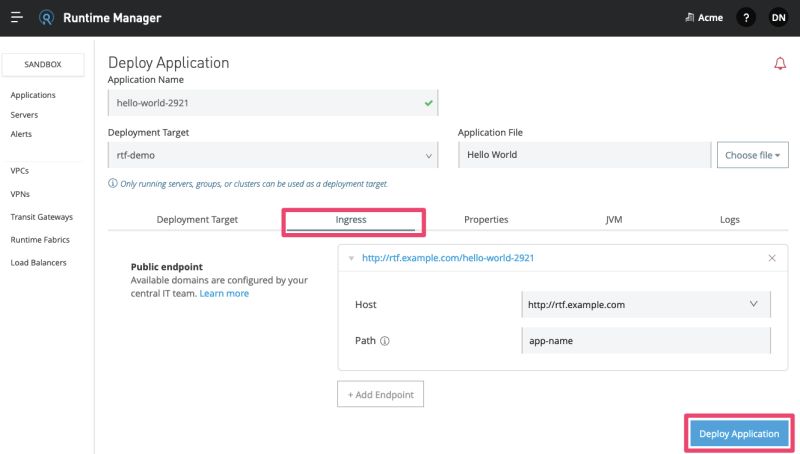The height and width of the screenshot is (454, 800).
Task: Open Transit Gateways in the sidebar
Action: (41, 217)
